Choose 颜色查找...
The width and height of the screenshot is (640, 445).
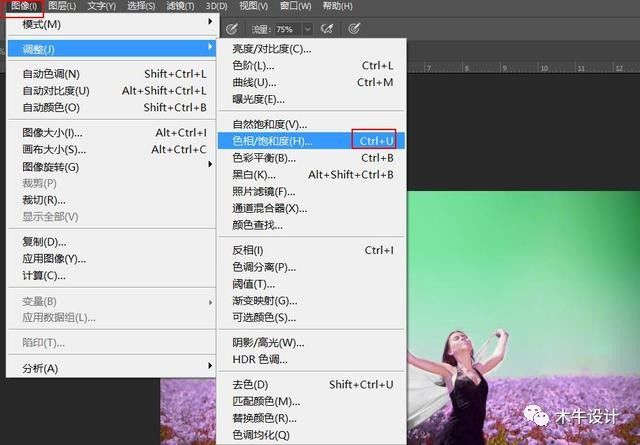click(x=311, y=225)
